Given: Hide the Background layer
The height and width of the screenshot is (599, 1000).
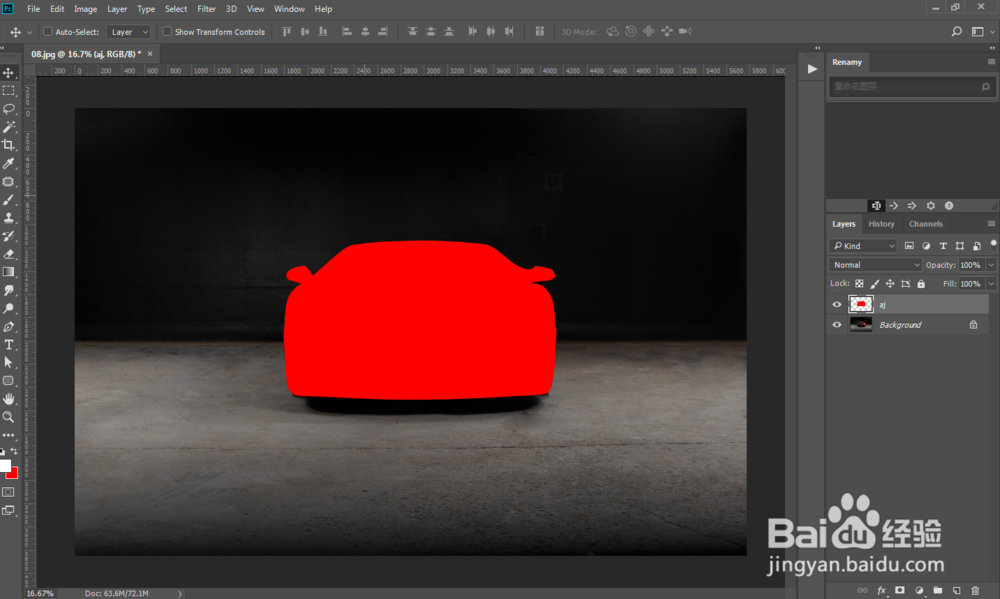Looking at the screenshot, I should tap(837, 325).
